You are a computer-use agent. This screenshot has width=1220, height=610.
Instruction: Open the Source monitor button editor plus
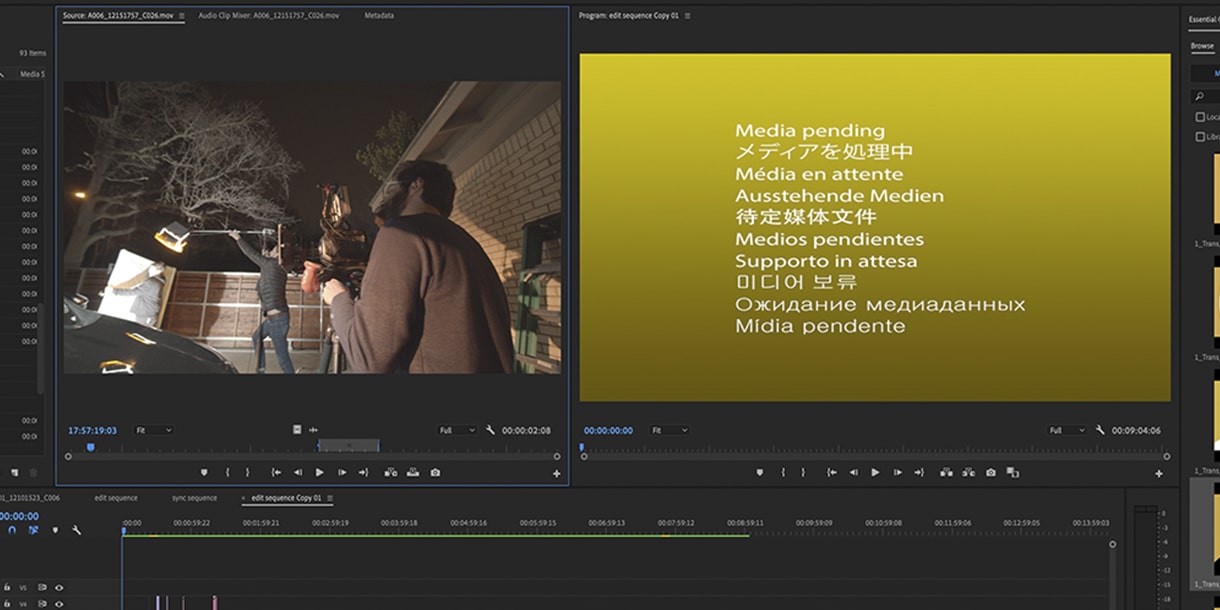point(557,473)
